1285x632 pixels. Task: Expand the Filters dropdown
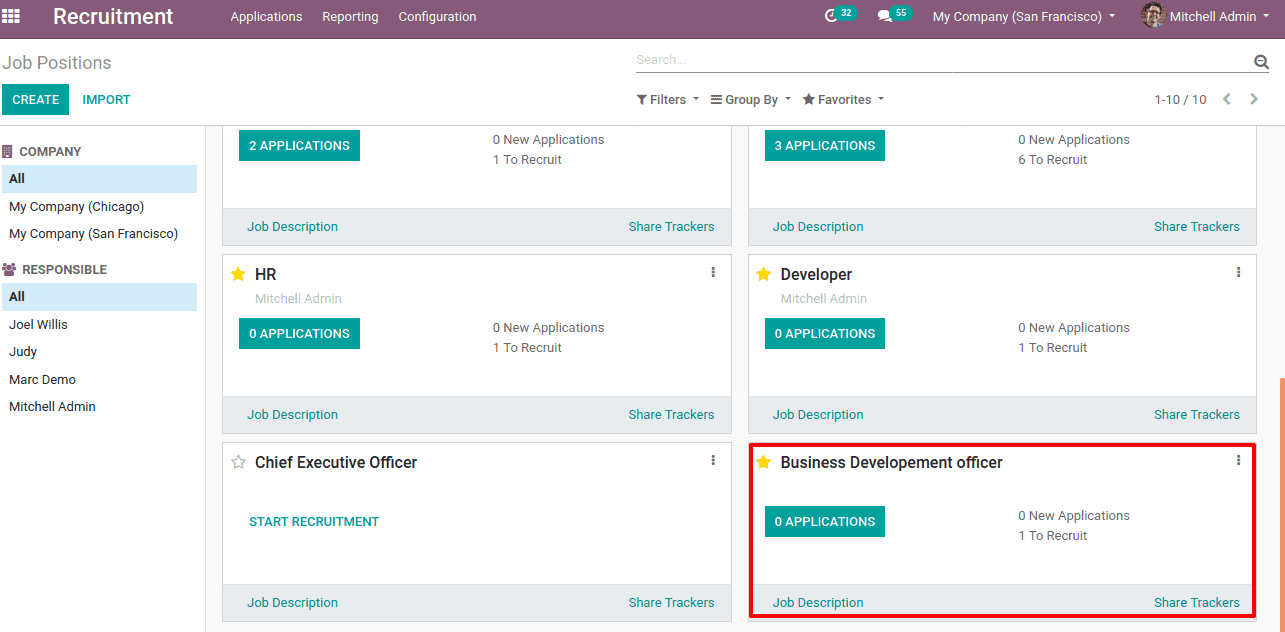coord(668,100)
